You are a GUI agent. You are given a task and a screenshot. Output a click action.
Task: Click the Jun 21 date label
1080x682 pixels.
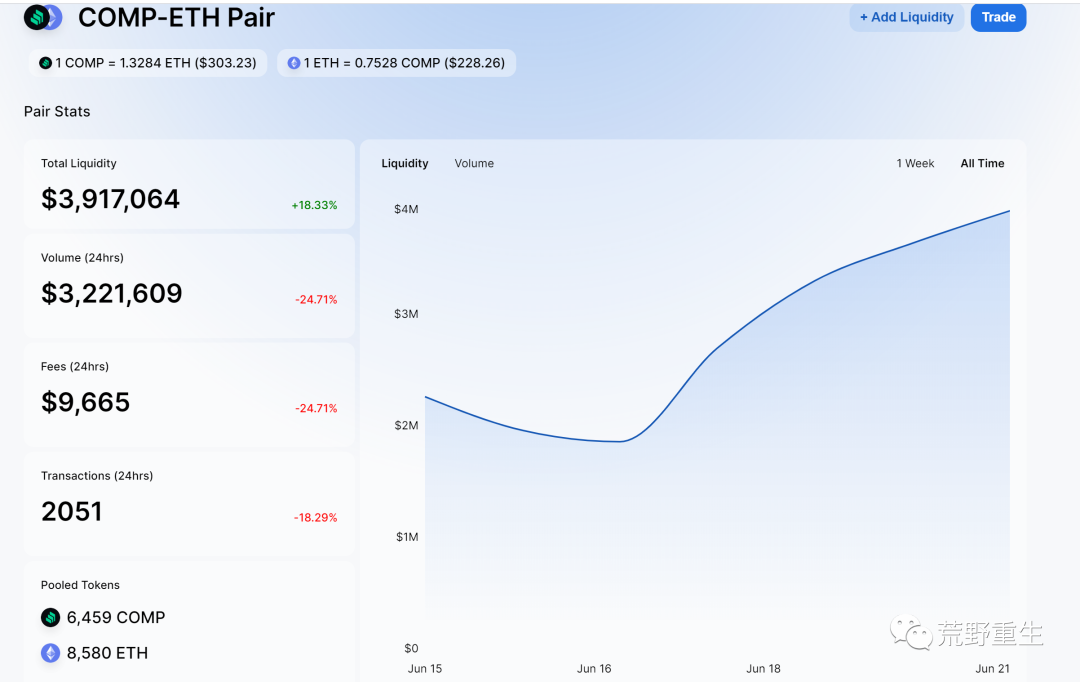coord(993,669)
